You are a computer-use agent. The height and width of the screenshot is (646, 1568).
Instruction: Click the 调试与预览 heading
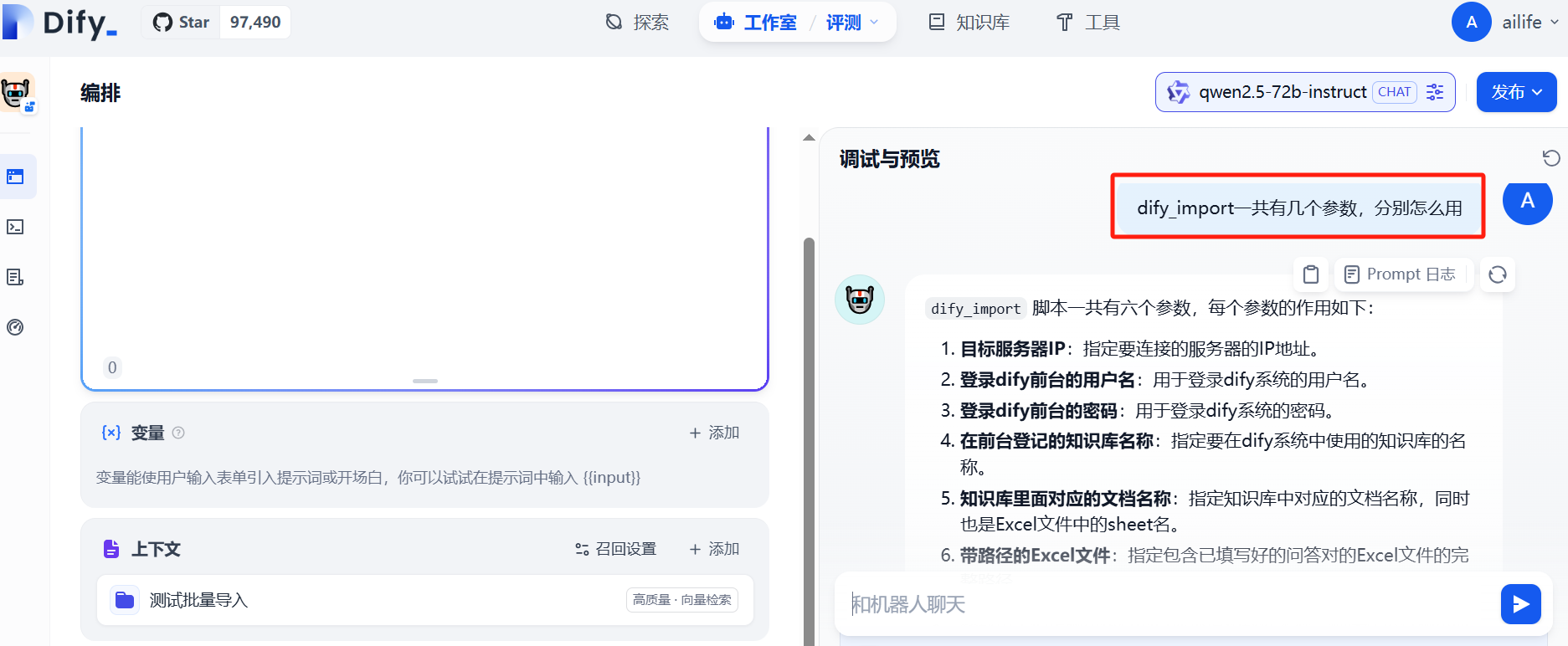coord(890,159)
